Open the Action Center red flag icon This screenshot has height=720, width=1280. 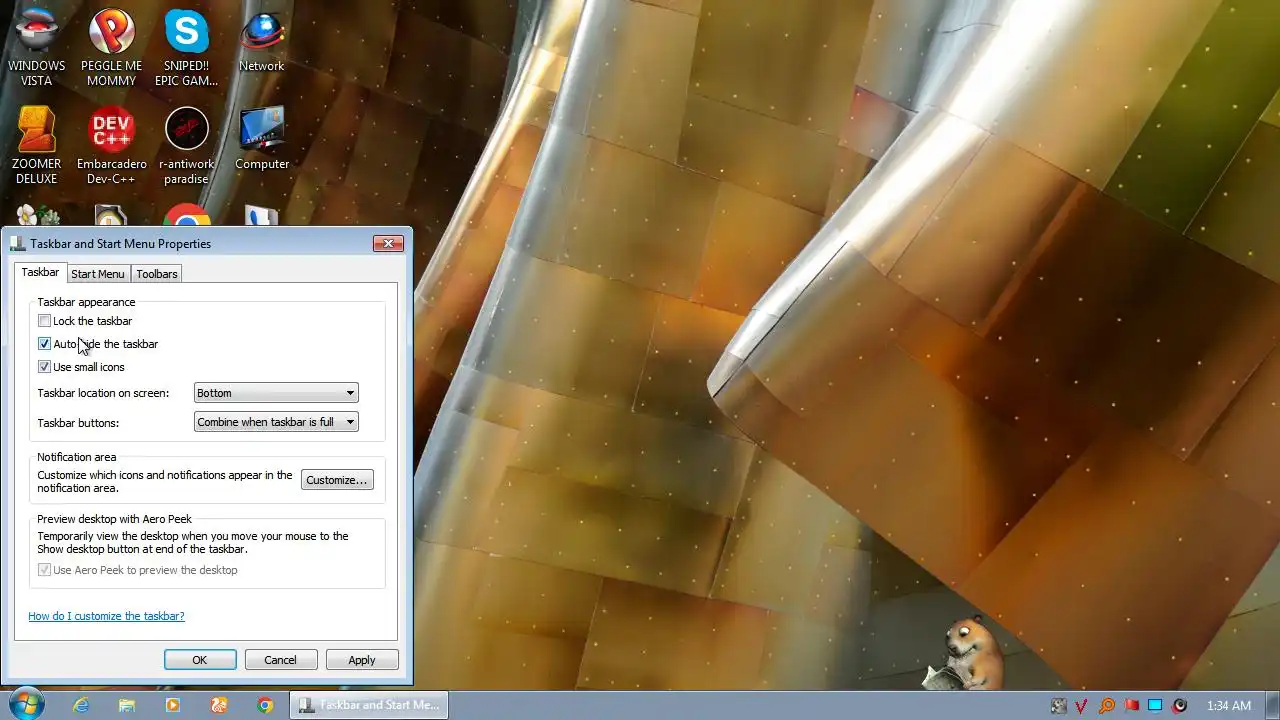[1131, 706]
